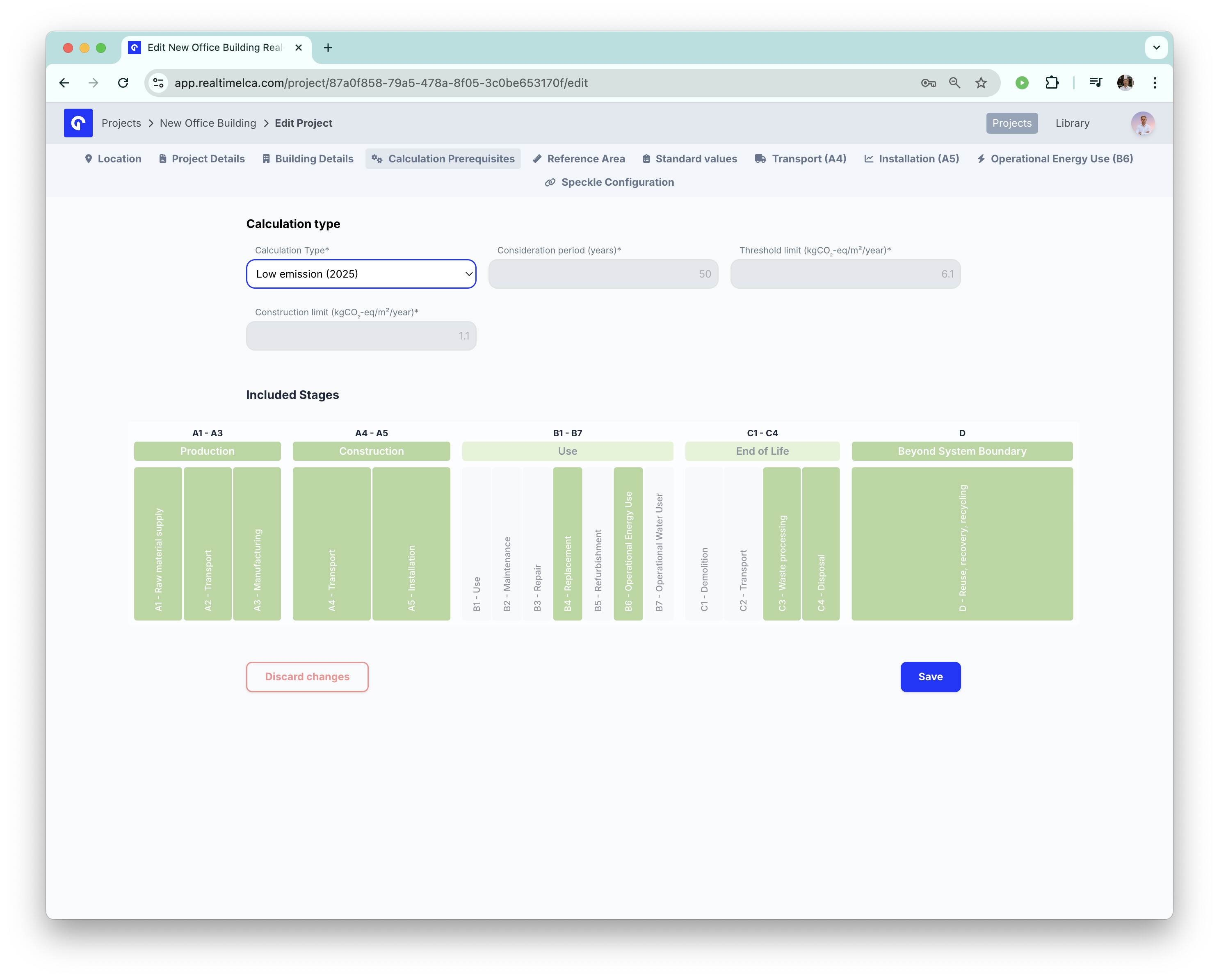This screenshot has width=1219, height=980.
Task: Toggle the B4 - Replacement stage
Action: pyautogui.click(x=567, y=543)
